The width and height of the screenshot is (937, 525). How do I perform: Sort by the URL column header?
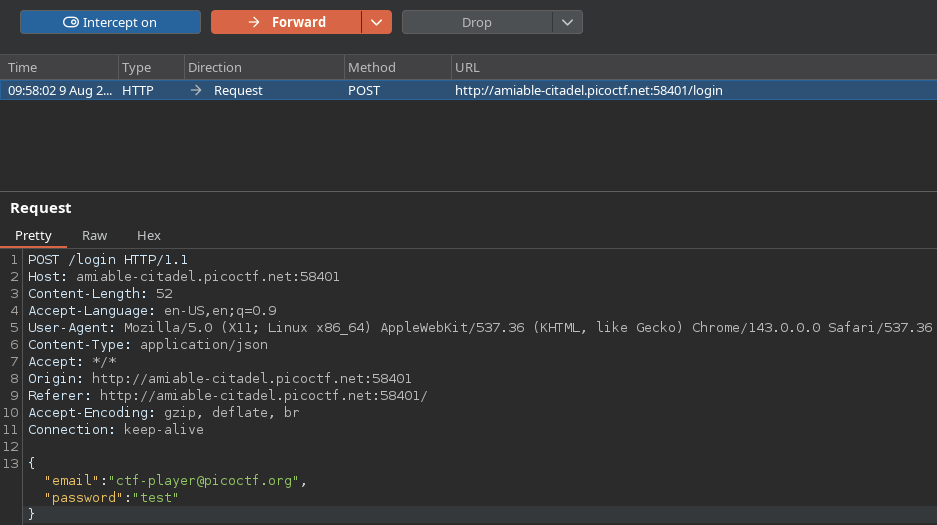(x=694, y=67)
